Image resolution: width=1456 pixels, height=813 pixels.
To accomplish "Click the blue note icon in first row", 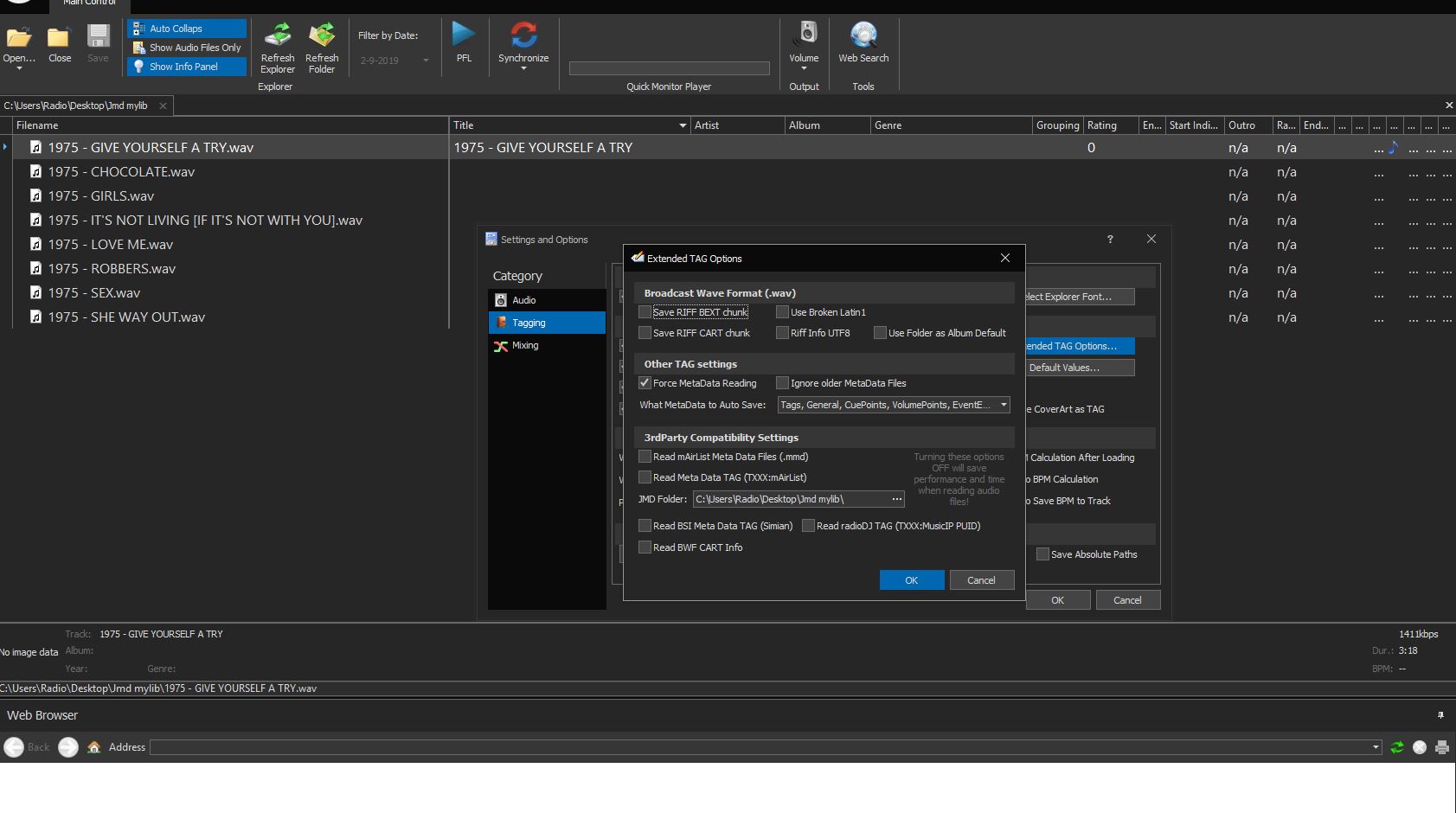I will tap(1393, 147).
